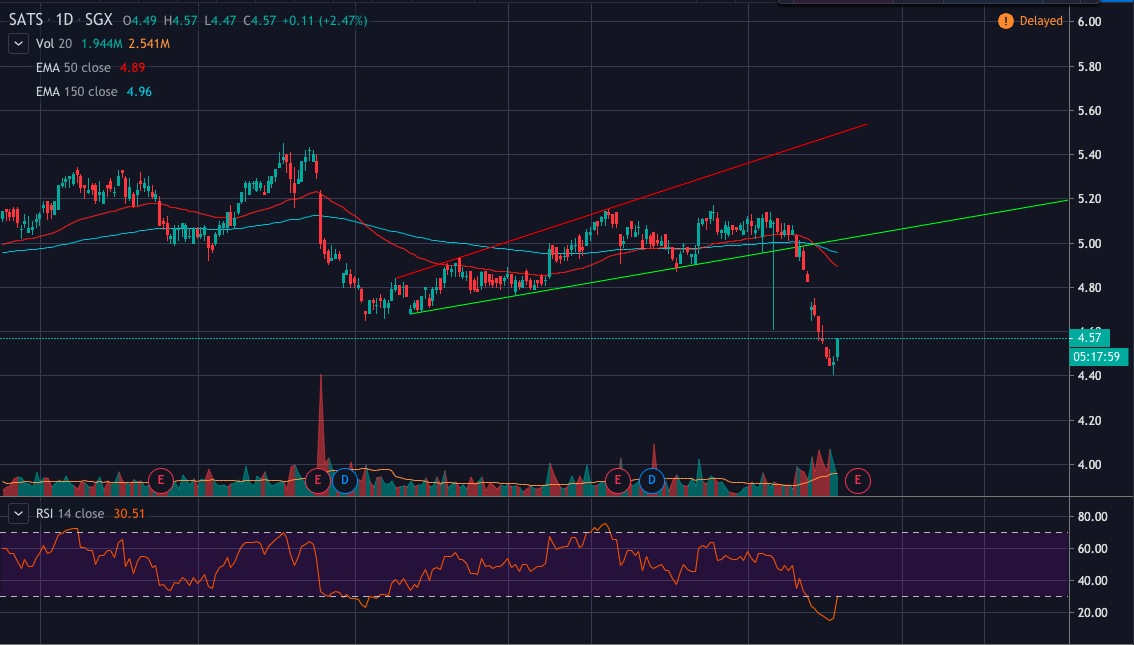Expand the RSI indicator dropdown arrow
Image resolution: width=1134 pixels, height=645 pixels.
pyautogui.click(x=17, y=513)
